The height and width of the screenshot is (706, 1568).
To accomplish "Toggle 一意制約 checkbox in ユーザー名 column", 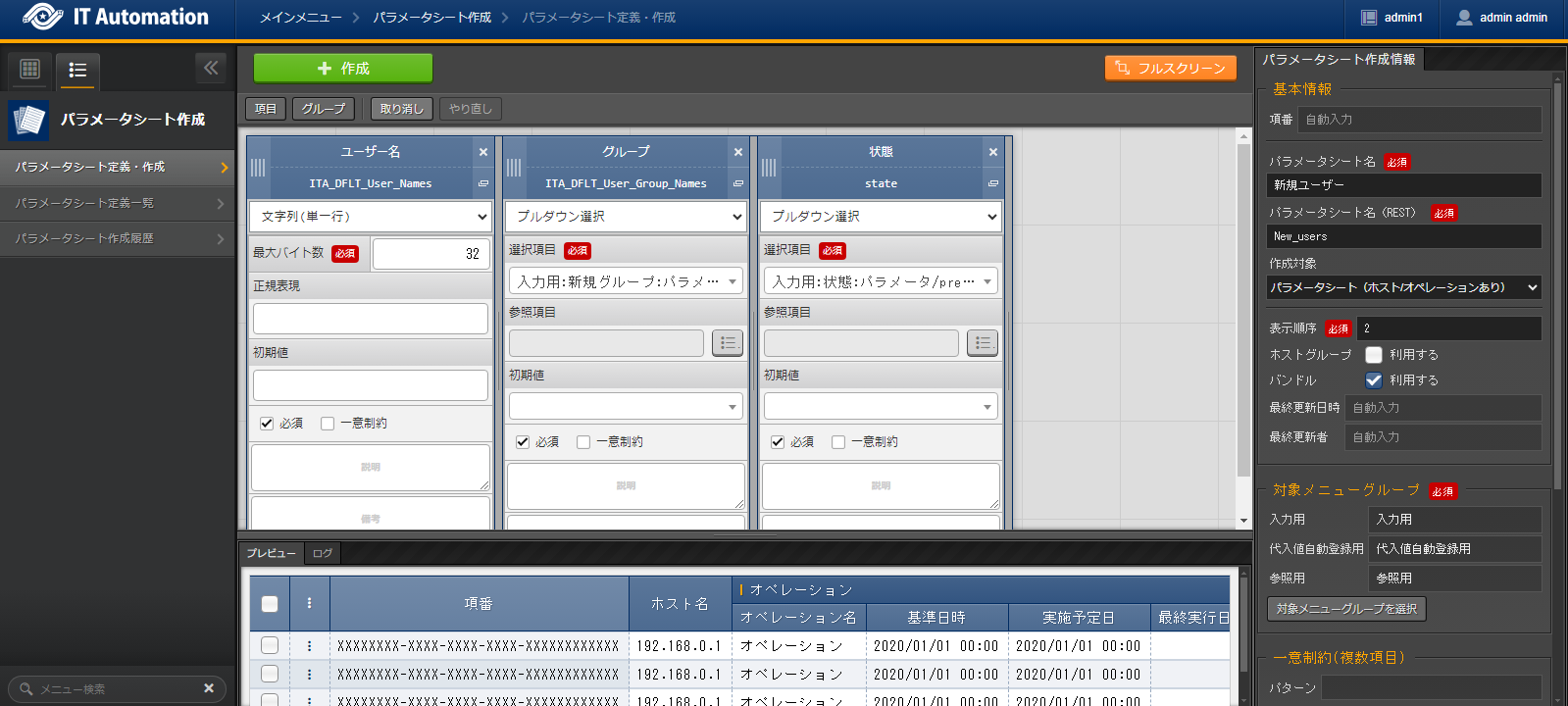I will click(328, 424).
